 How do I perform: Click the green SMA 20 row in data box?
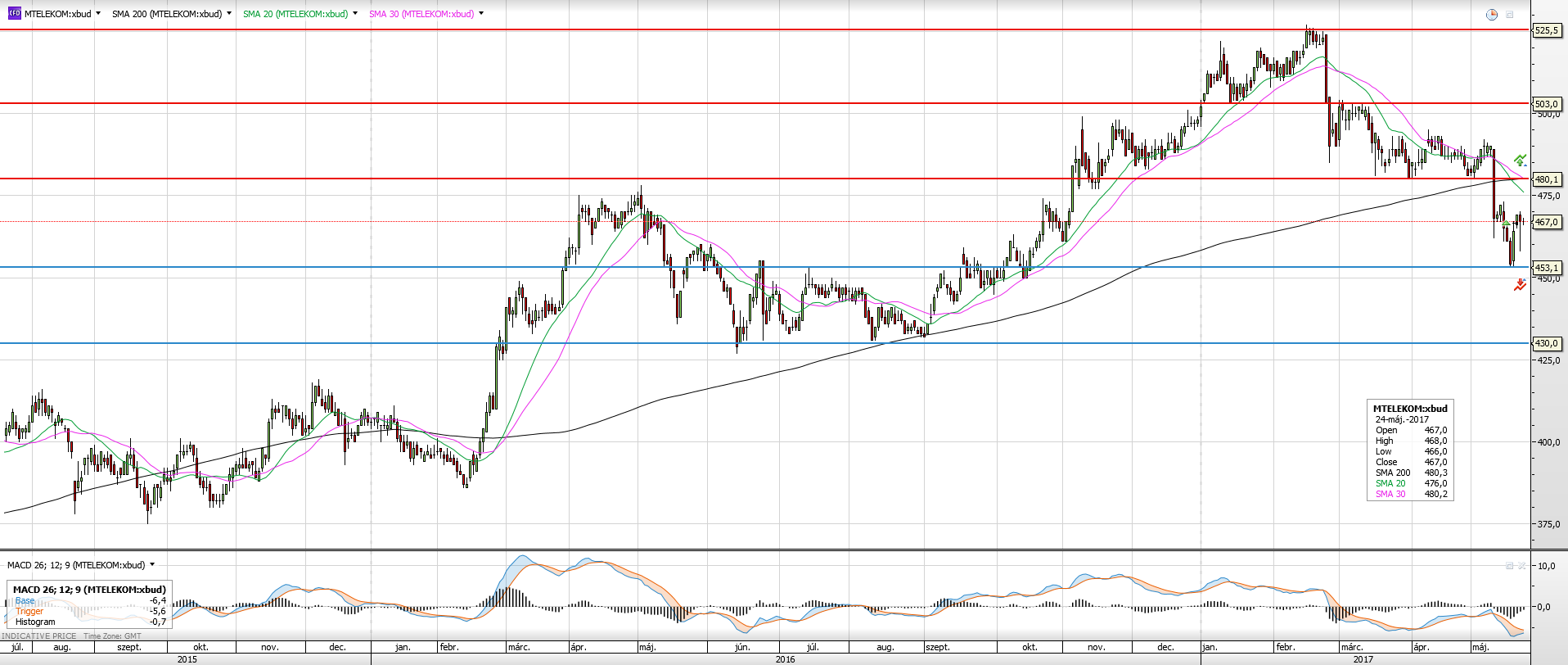tap(1411, 483)
